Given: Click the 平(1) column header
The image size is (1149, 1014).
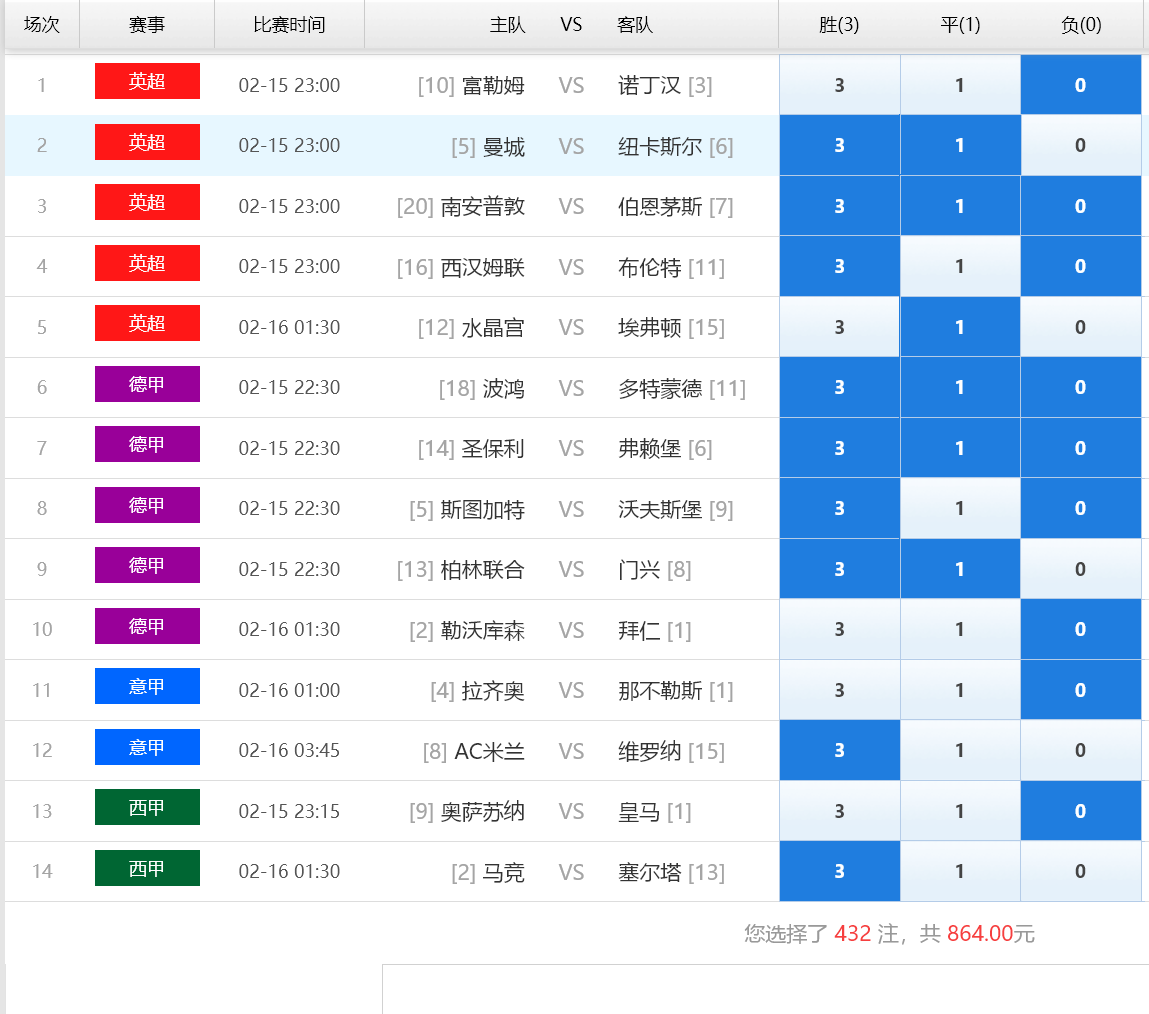Looking at the screenshot, I should pos(960,24).
